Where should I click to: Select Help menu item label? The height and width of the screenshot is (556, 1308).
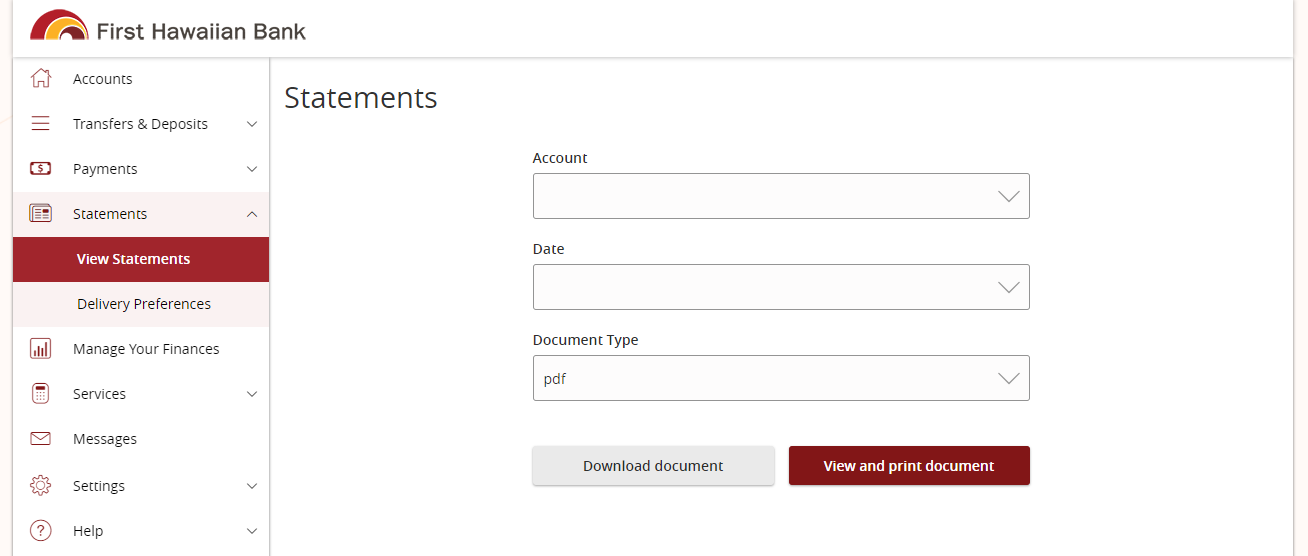88,531
